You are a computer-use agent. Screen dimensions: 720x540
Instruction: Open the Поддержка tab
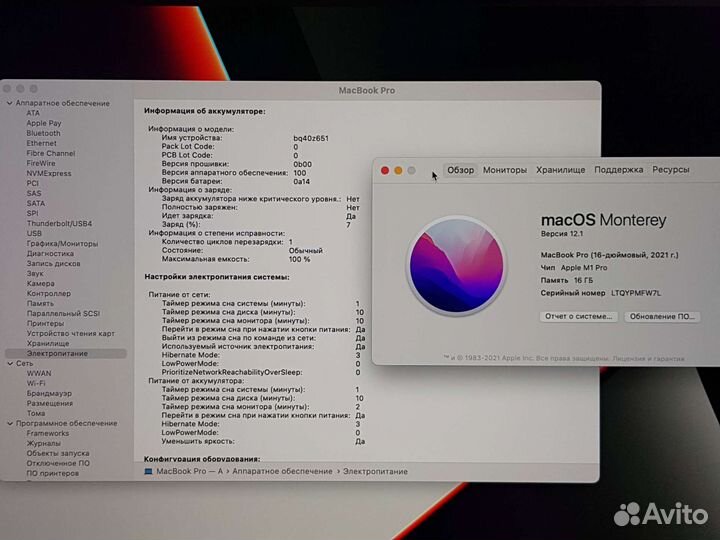pyautogui.click(x=619, y=170)
